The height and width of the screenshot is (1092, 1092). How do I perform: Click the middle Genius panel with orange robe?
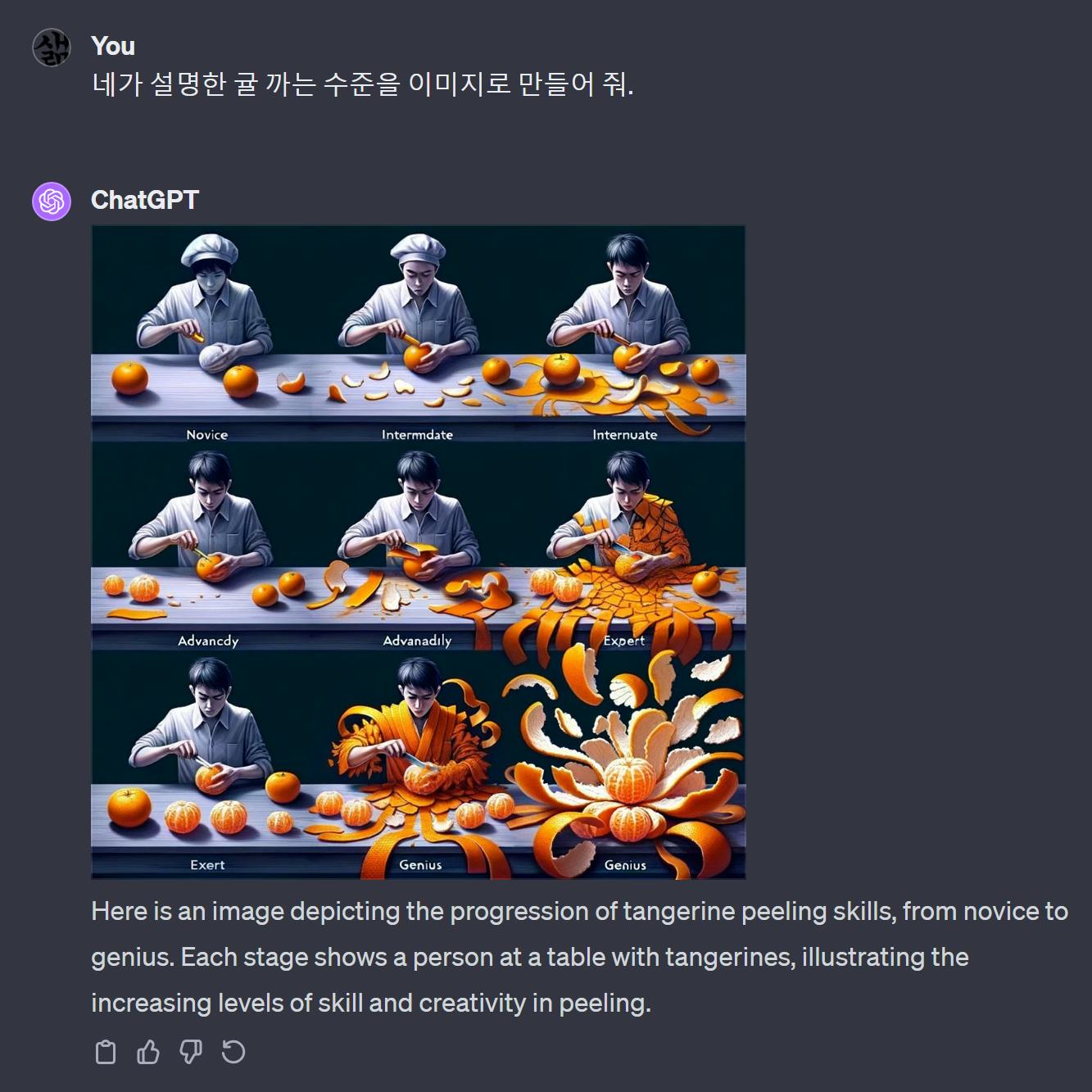[x=418, y=765]
